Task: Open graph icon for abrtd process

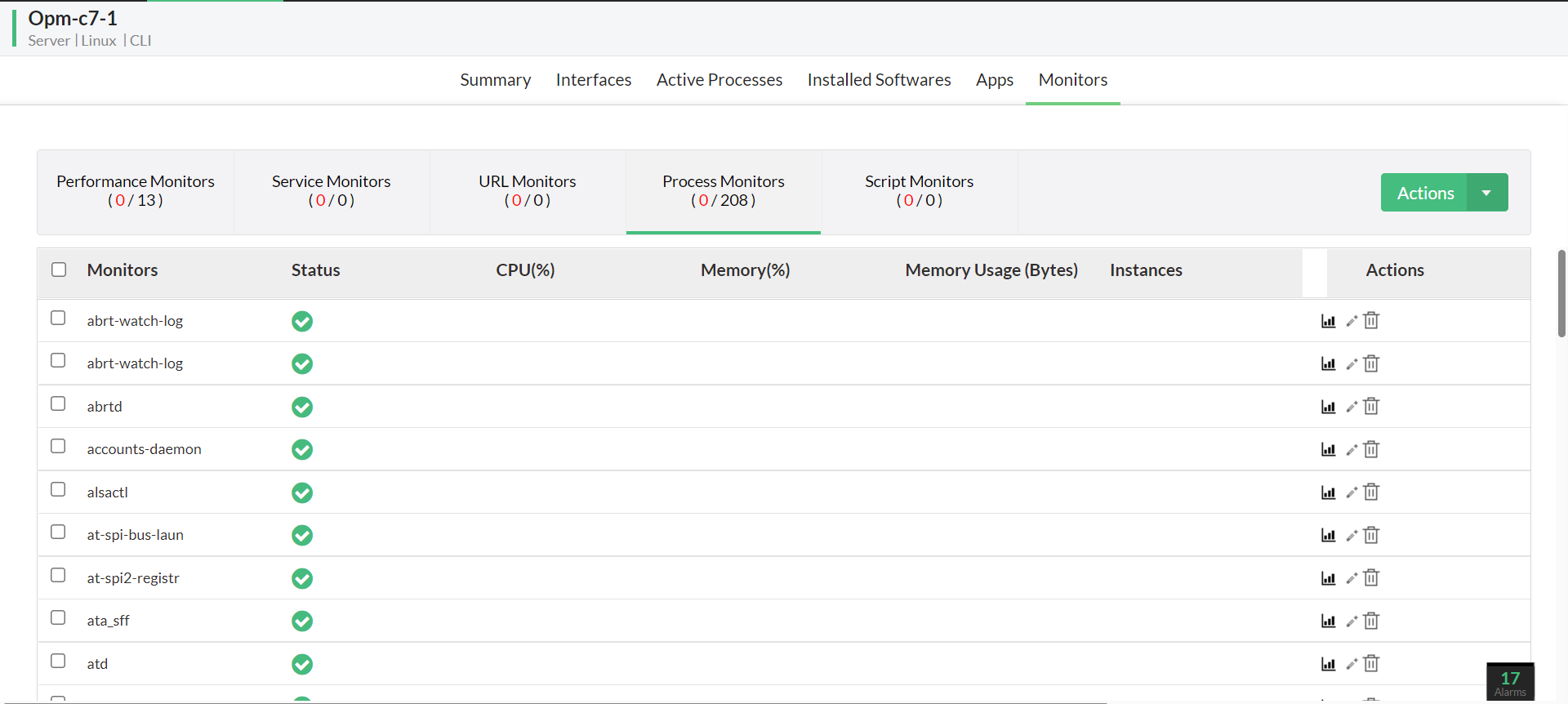Action: point(1328,407)
